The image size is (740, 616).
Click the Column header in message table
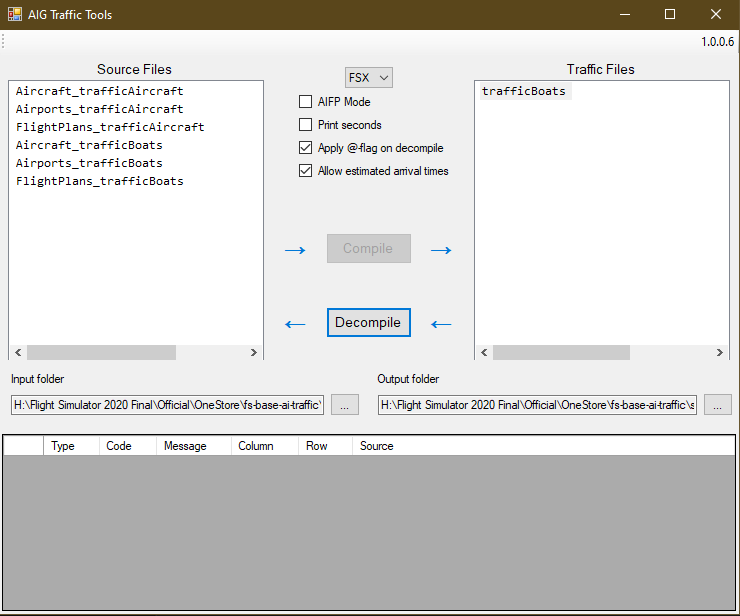265,446
